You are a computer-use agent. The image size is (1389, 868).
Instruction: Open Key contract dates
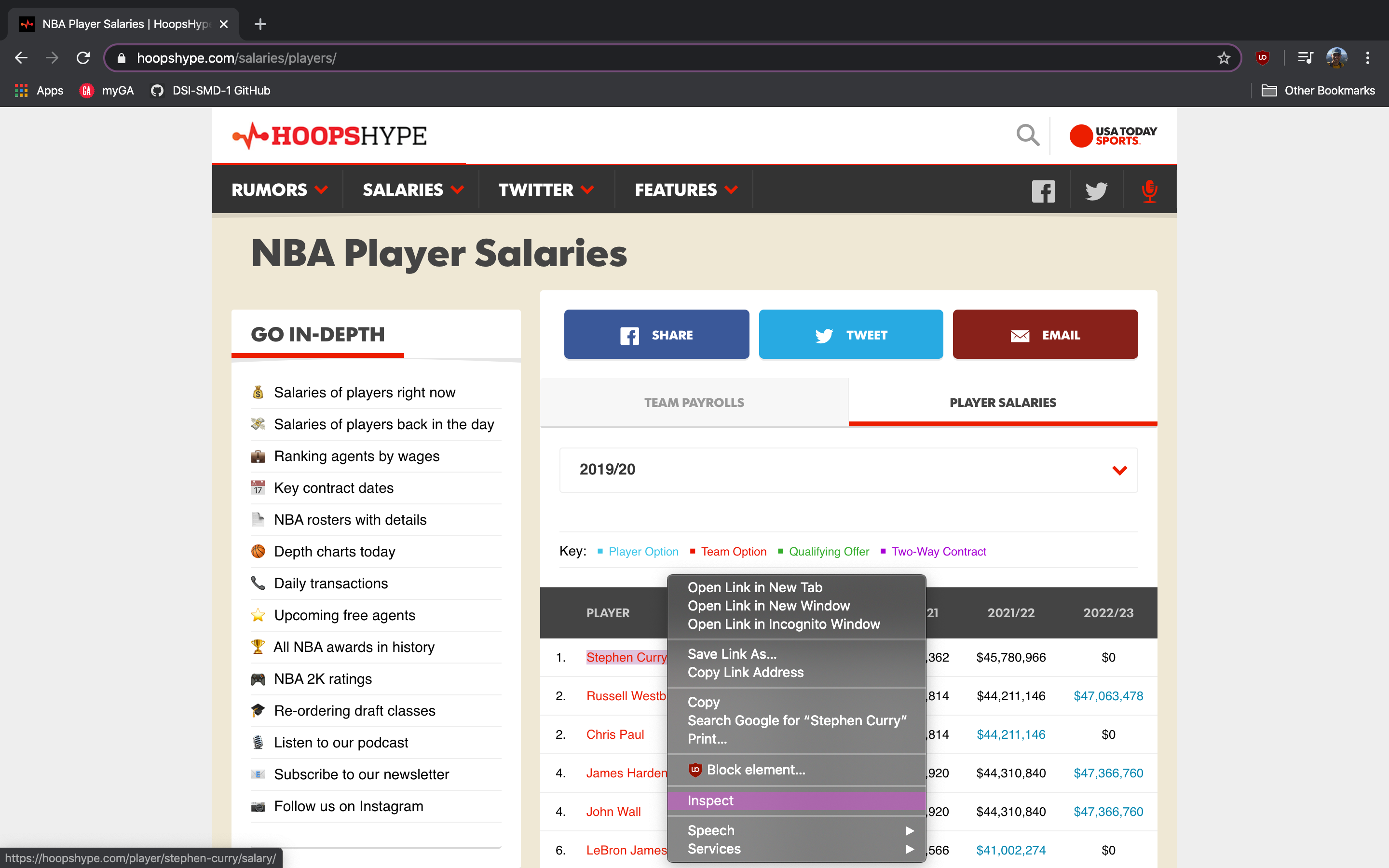coord(333,488)
